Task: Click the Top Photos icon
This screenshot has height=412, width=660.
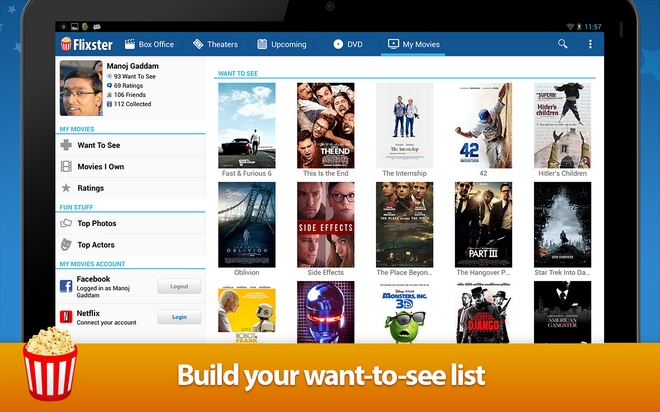Action: click(x=66, y=223)
